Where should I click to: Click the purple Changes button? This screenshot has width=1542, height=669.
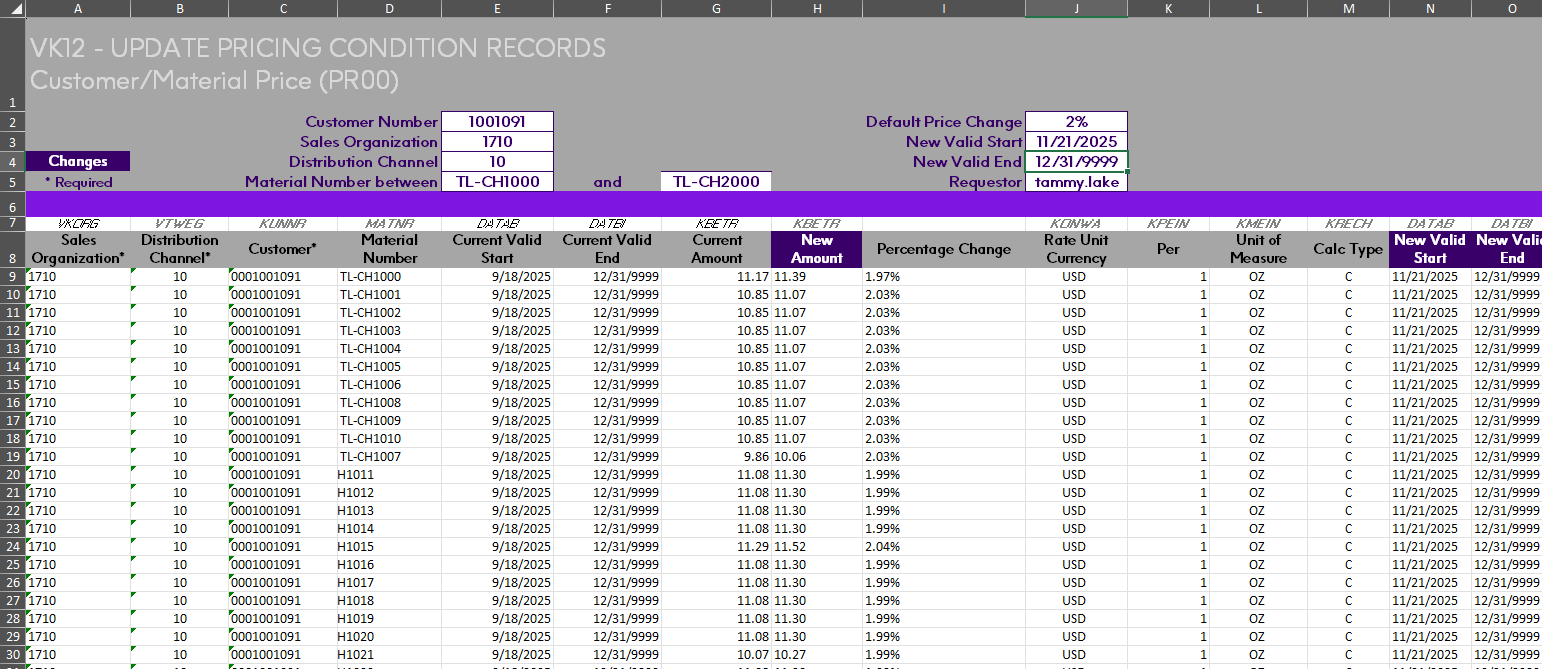pos(78,161)
